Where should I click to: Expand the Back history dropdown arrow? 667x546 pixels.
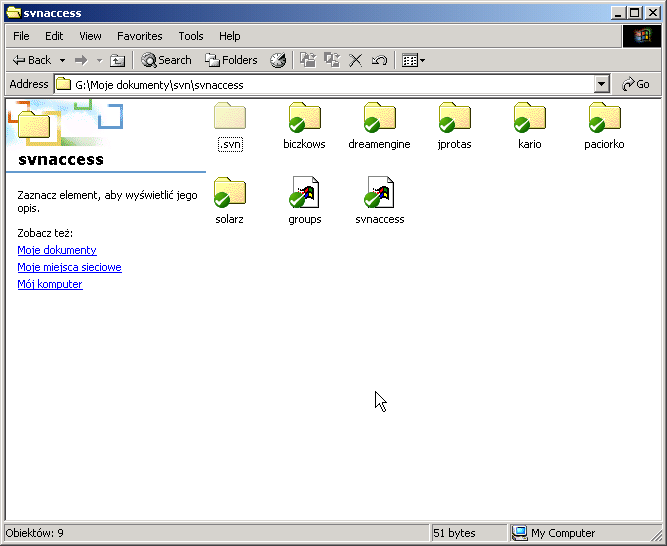(63, 60)
